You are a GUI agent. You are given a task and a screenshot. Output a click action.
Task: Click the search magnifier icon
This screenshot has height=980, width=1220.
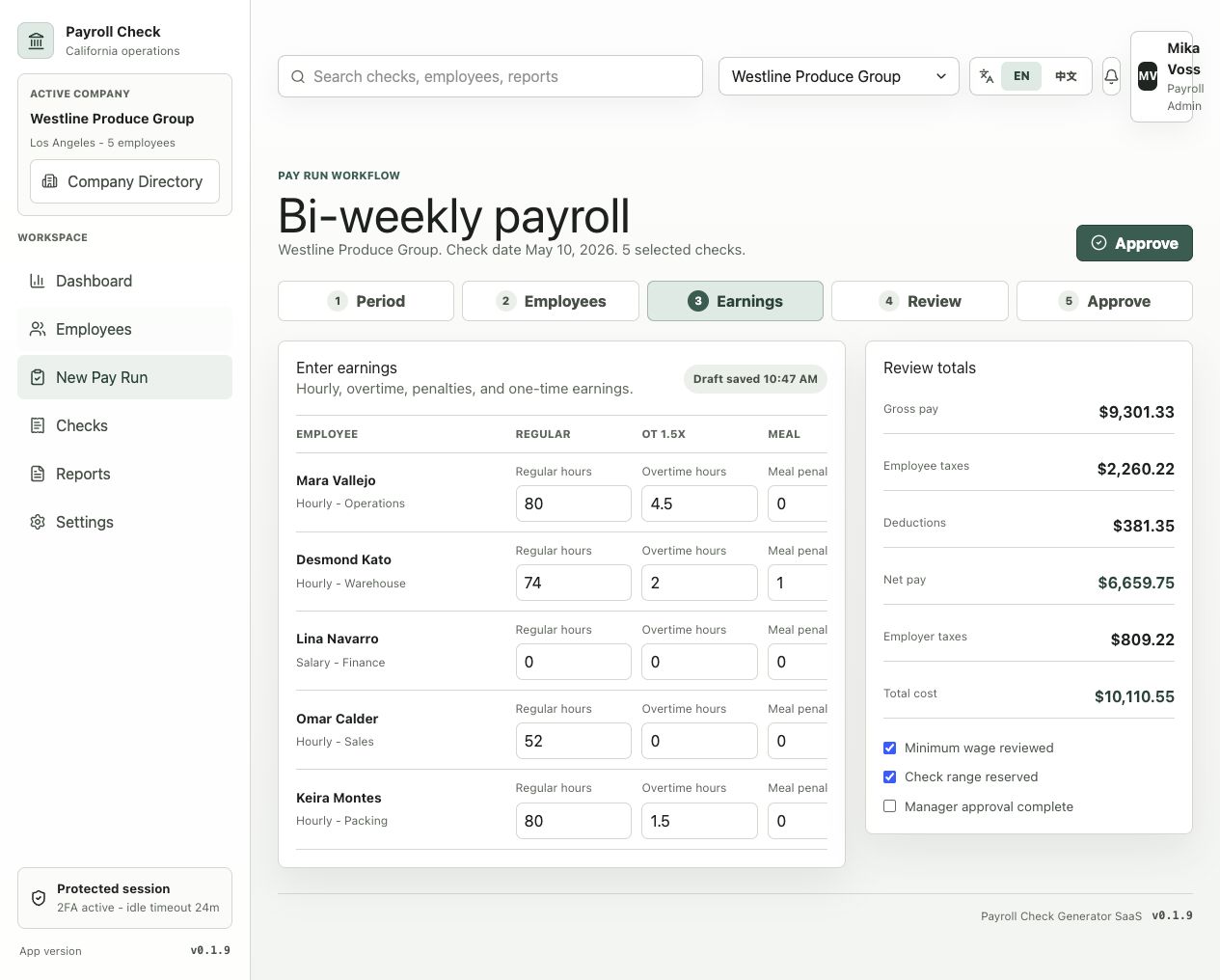(x=298, y=76)
